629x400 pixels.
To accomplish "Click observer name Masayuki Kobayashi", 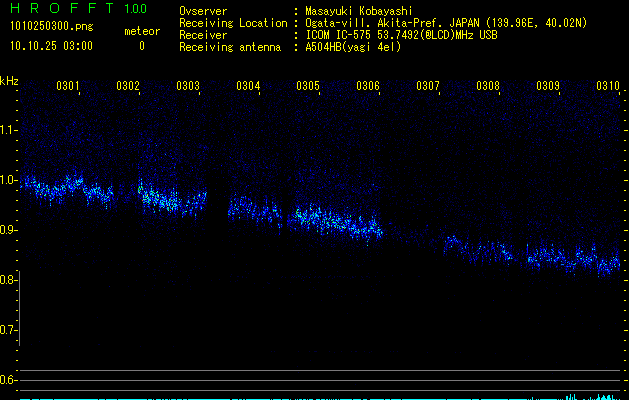I will coord(359,11).
